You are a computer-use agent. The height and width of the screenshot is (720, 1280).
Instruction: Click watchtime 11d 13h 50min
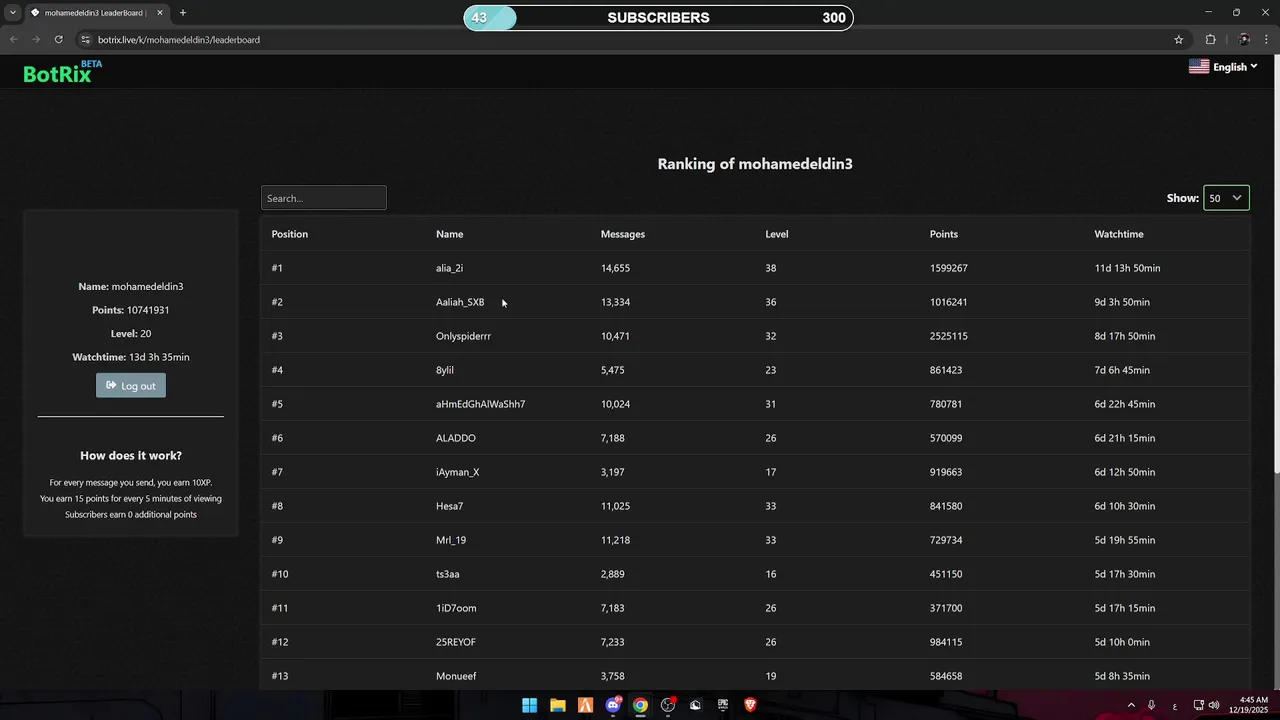(1127, 268)
